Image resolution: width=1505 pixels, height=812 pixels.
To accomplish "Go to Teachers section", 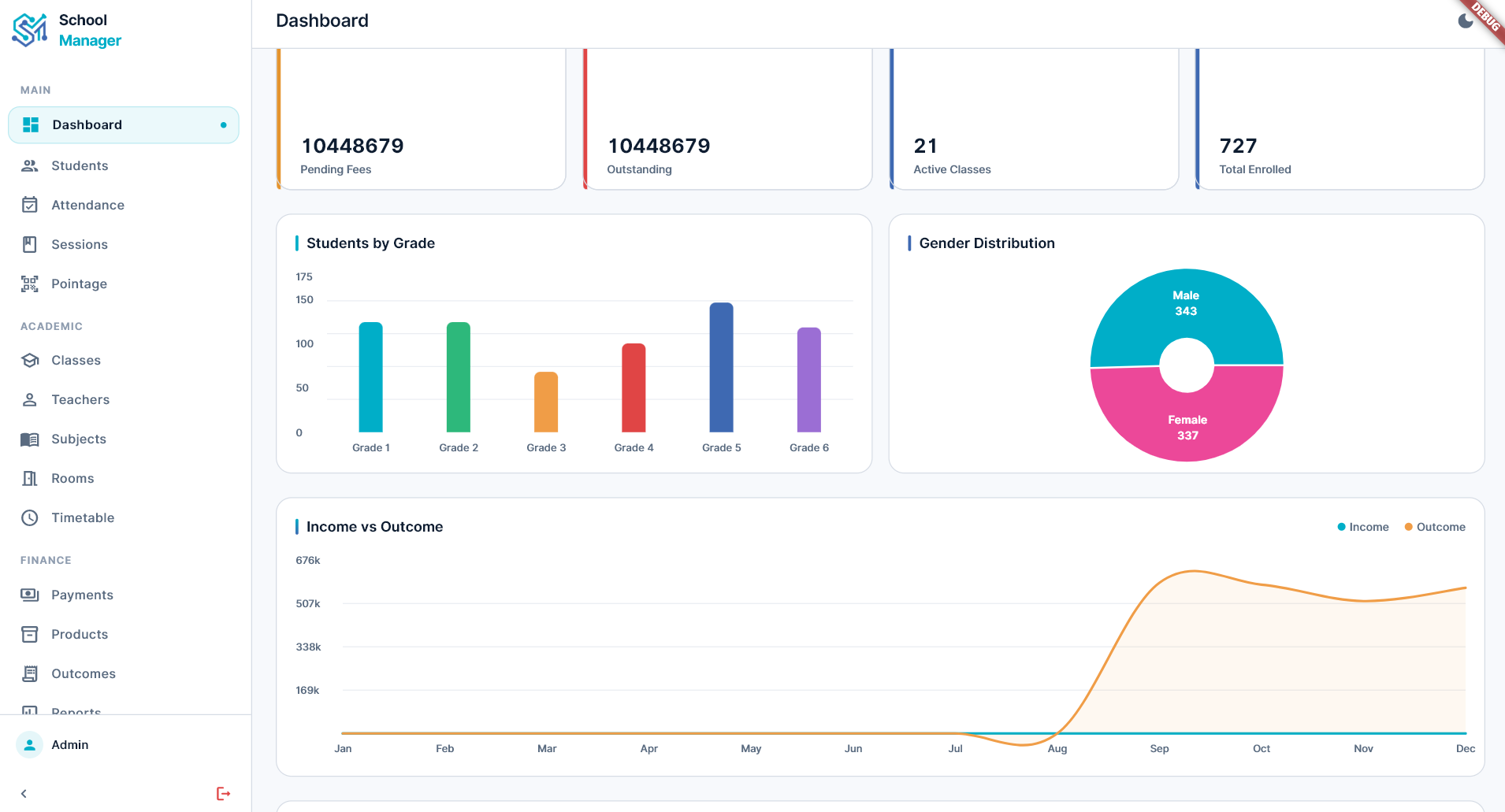I will (124, 399).
